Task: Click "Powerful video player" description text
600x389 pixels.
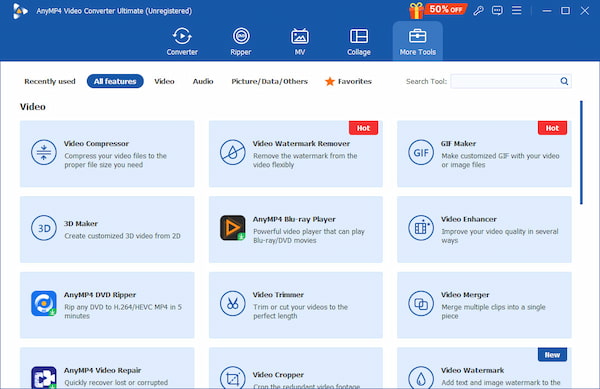Action: [x=309, y=236]
